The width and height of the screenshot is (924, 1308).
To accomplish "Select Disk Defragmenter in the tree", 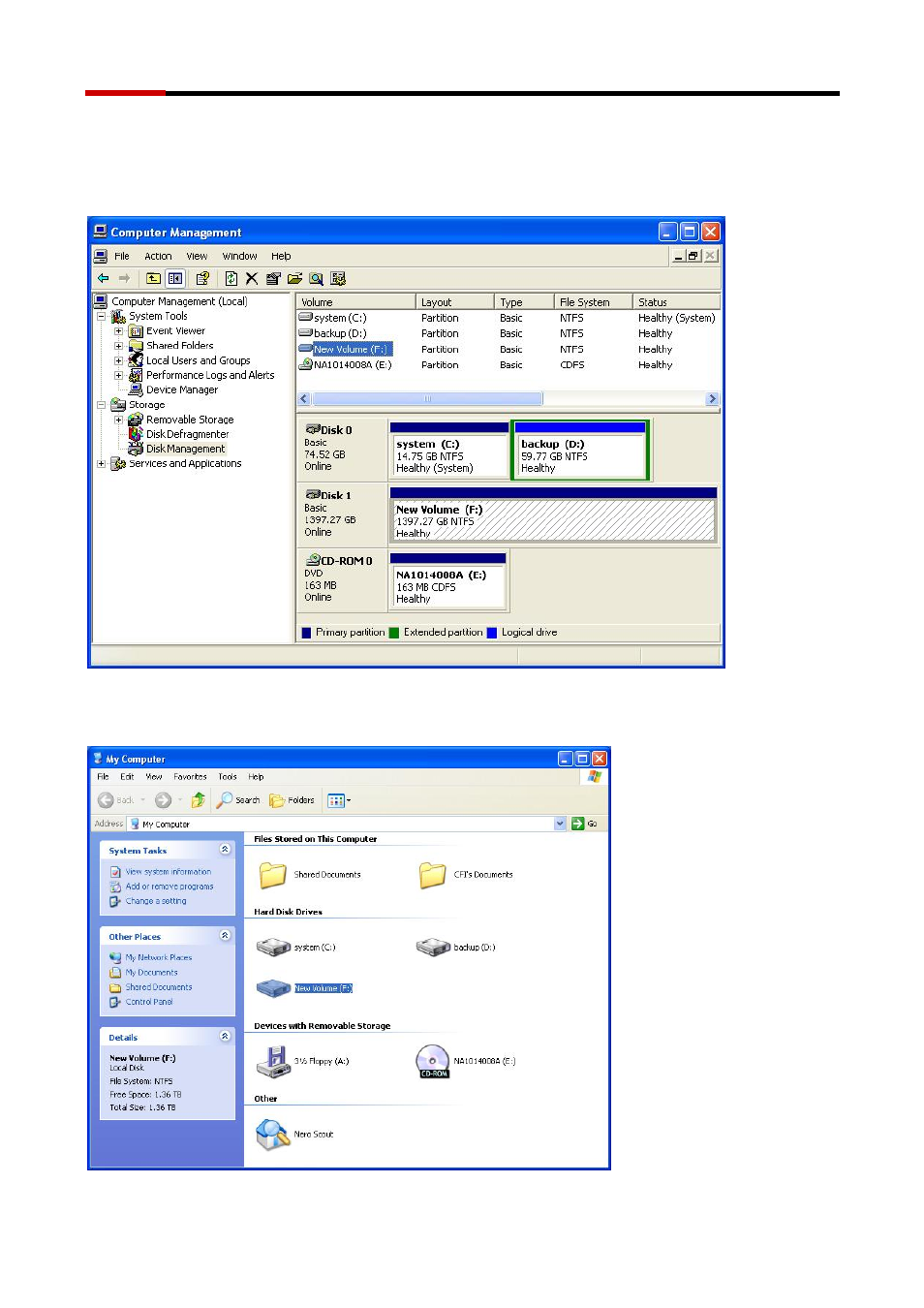I will (187, 434).
